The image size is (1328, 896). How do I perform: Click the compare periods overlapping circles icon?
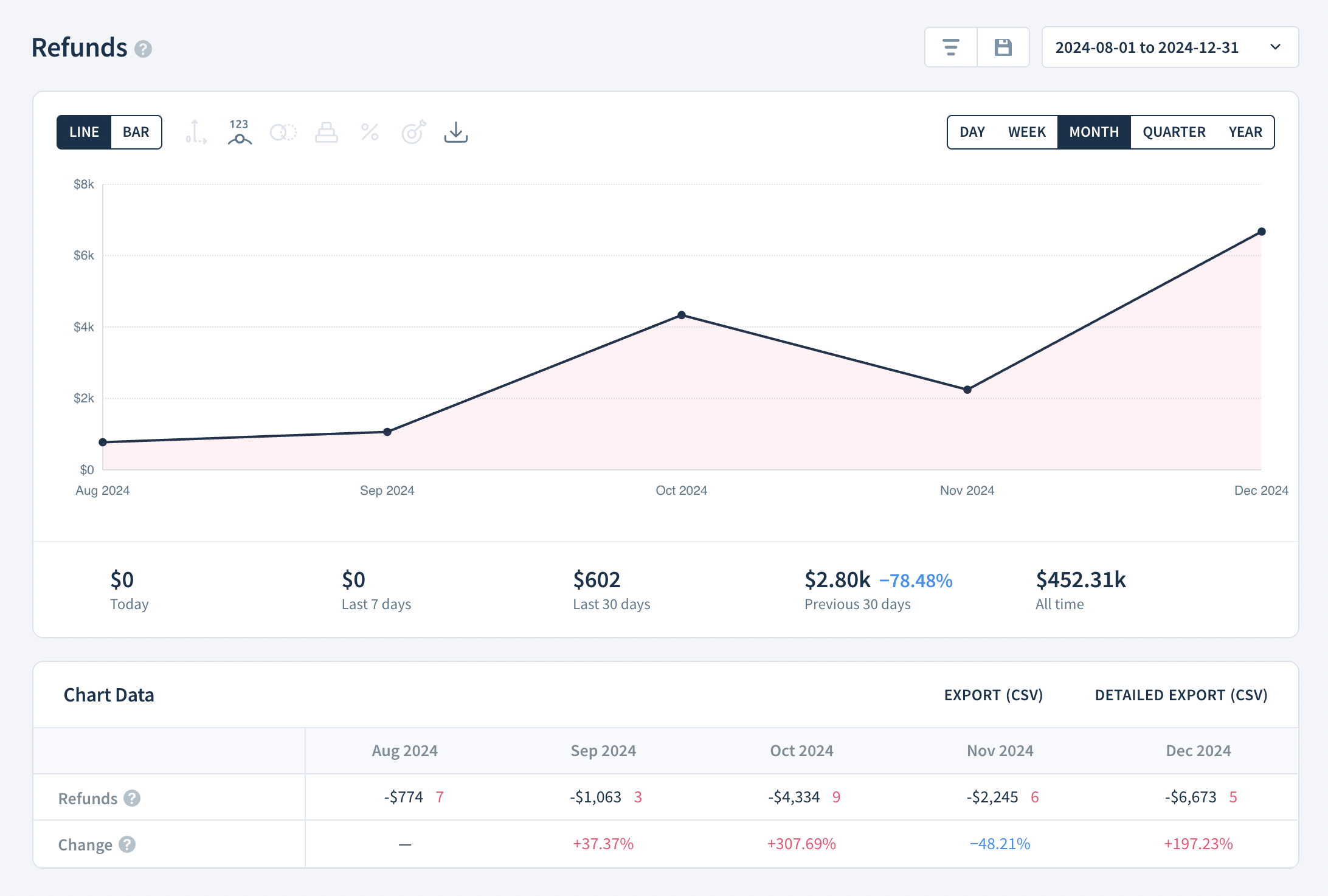[x=283, y=132]
